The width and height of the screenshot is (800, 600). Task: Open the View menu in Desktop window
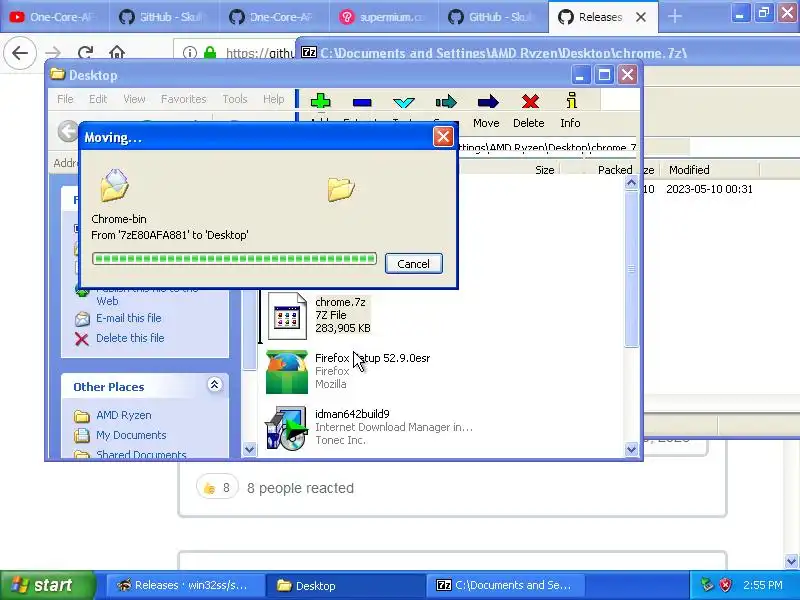(134, 99)
